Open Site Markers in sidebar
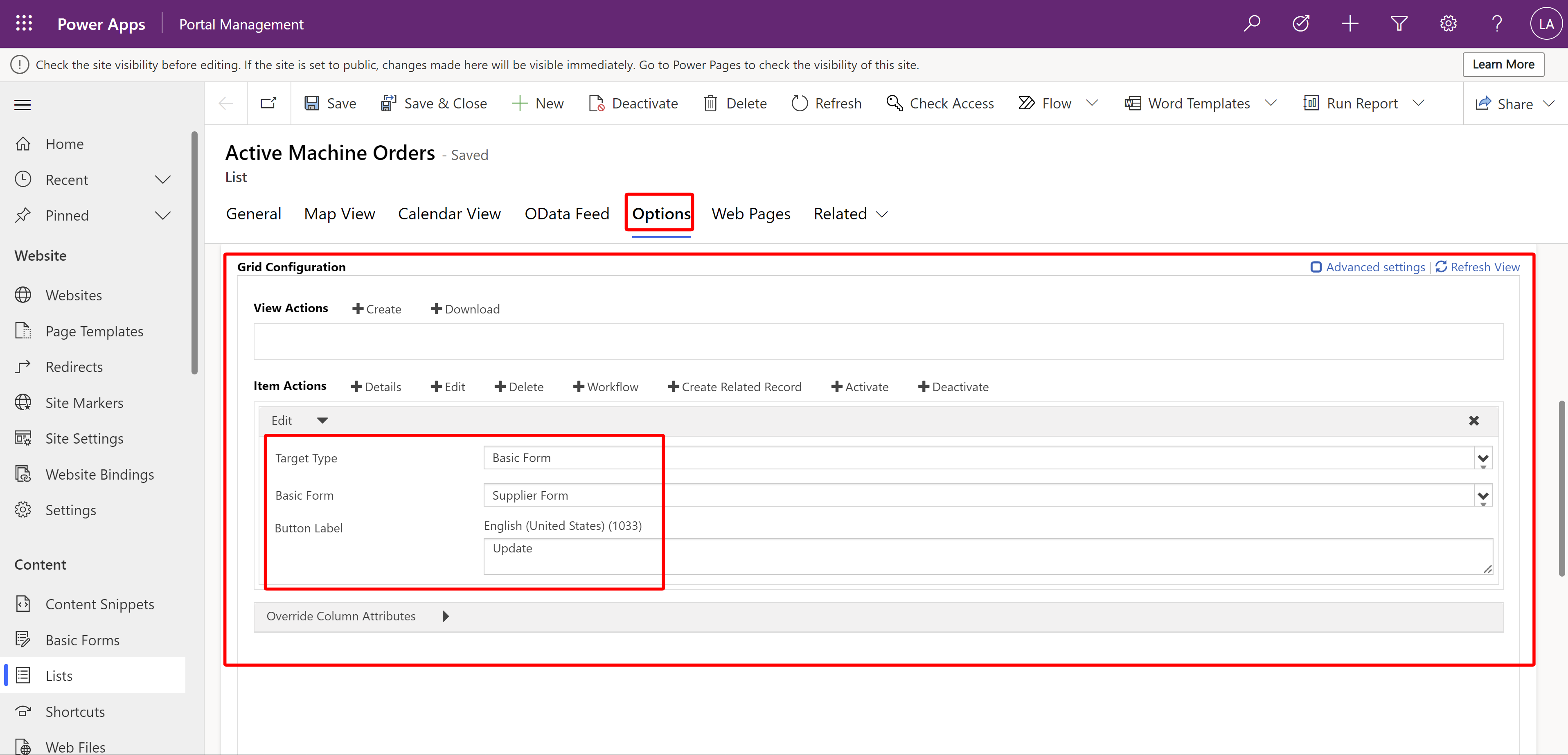 pyautogui.click(x=84, y=403)
